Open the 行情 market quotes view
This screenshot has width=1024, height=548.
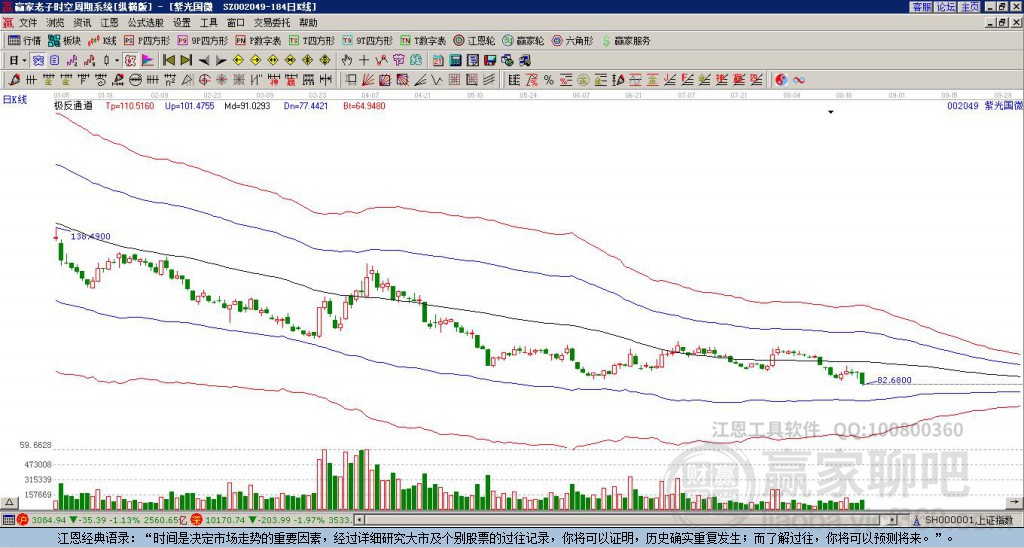(x=24, y=40)
